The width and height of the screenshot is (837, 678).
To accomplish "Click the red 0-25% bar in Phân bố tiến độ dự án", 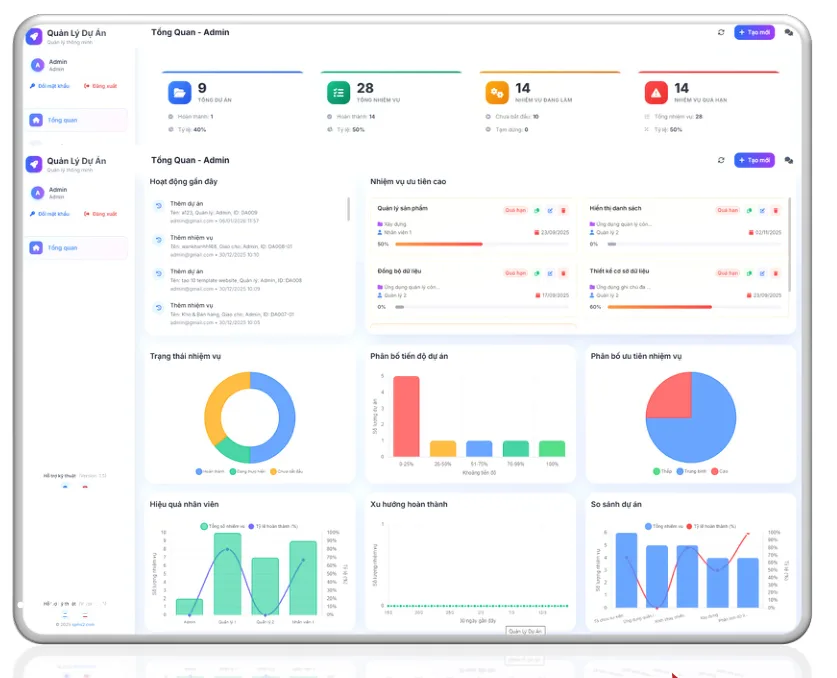I will tap(406, 416).
